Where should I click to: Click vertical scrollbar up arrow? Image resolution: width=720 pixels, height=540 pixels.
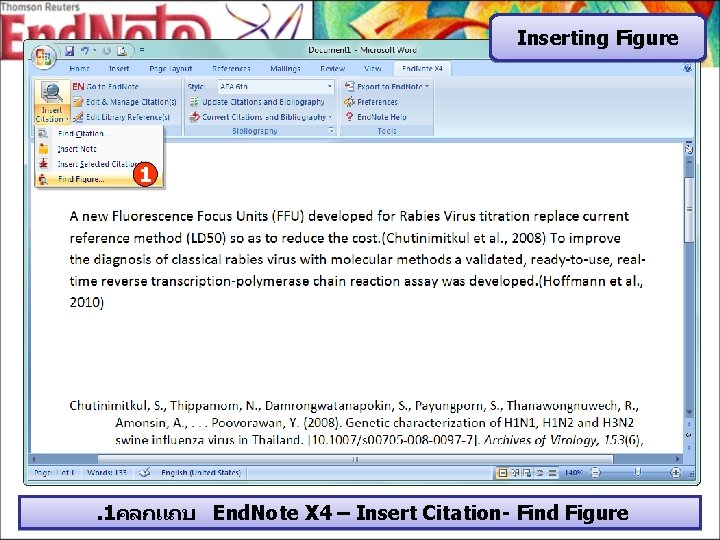coord(689,162)
